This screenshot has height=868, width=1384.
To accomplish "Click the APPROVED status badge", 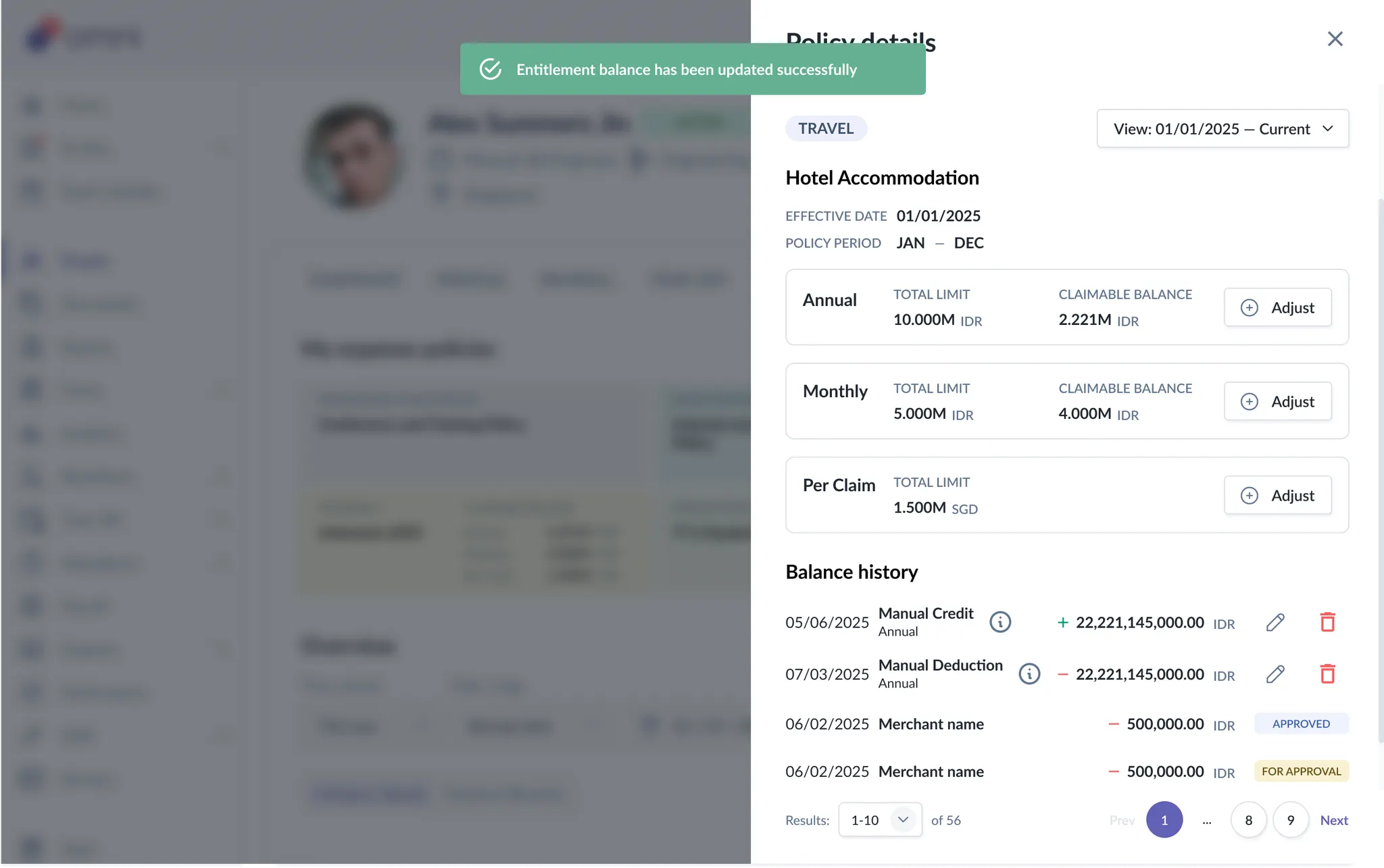I will click(1301, 723).
